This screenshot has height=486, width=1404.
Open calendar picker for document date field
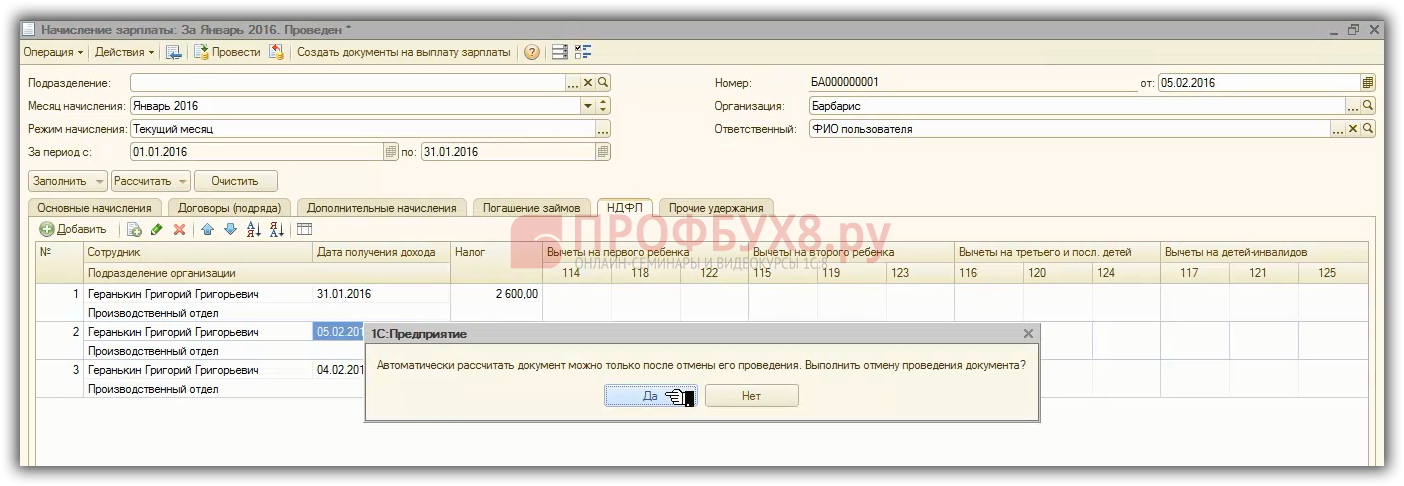click(1367, 83)
